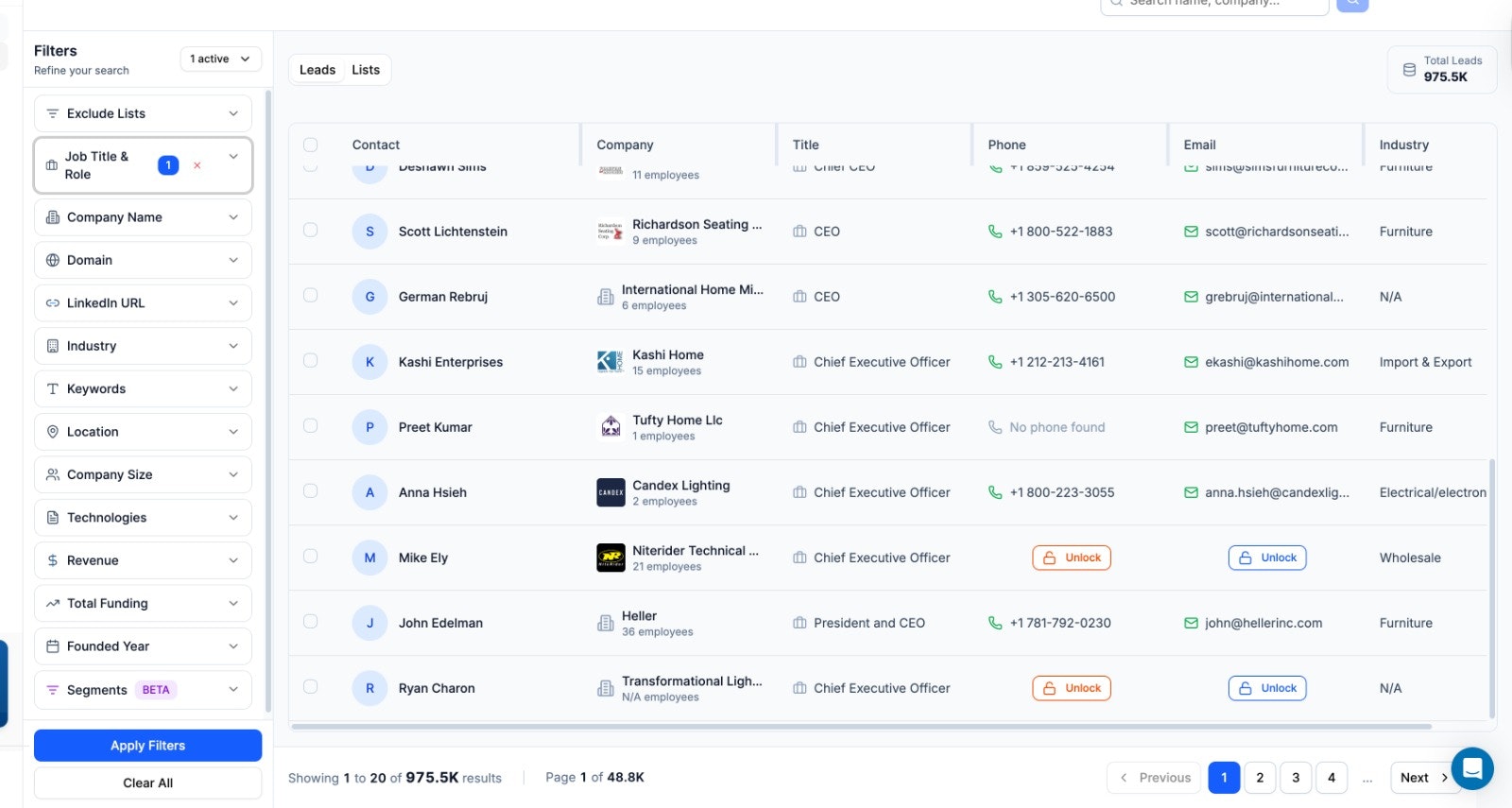Click the email icon for Kashi Enterprises row
Screen dimensions: 1512x808
[1191, 362]
